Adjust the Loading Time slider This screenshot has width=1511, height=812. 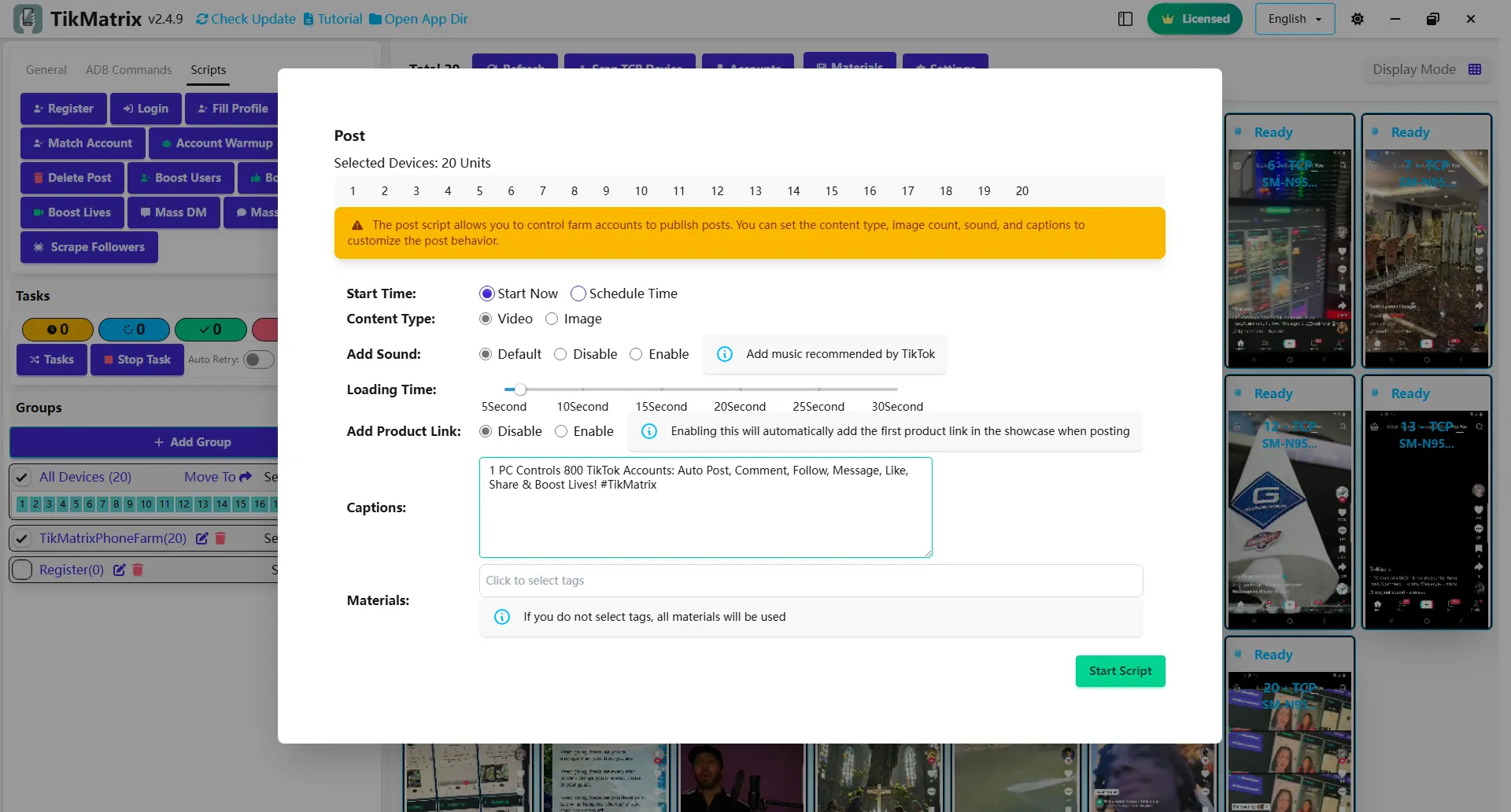click(519, 389)
